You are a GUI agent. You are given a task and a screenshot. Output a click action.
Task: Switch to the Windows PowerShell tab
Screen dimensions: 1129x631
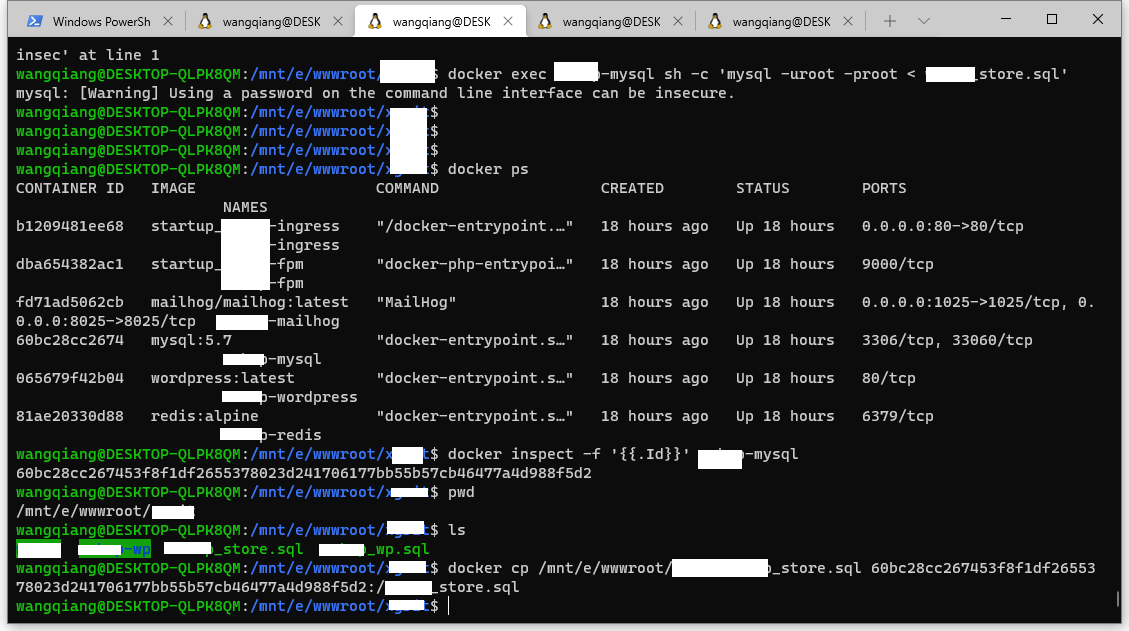click(98, 21)
